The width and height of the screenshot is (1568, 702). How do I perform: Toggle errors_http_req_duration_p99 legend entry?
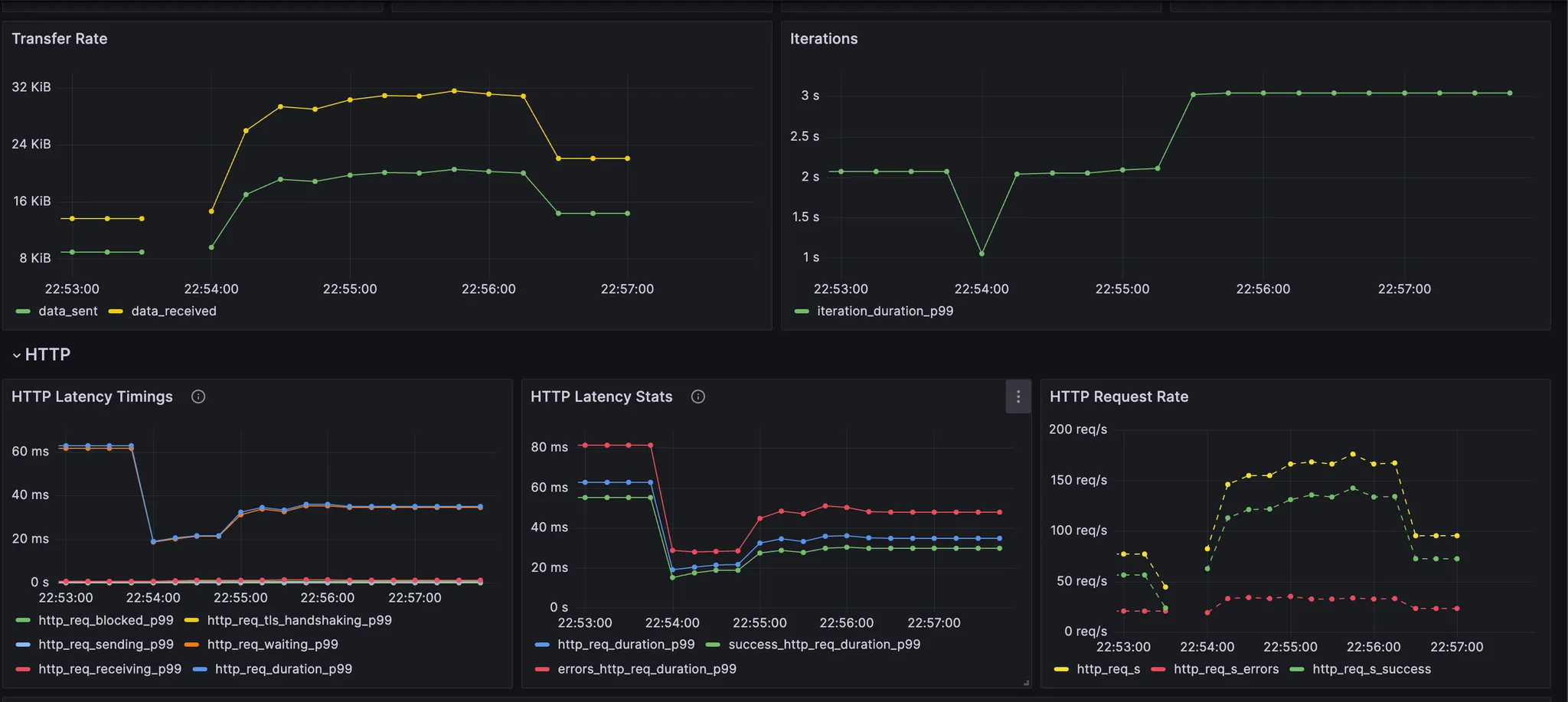click(x=647, y=669)
